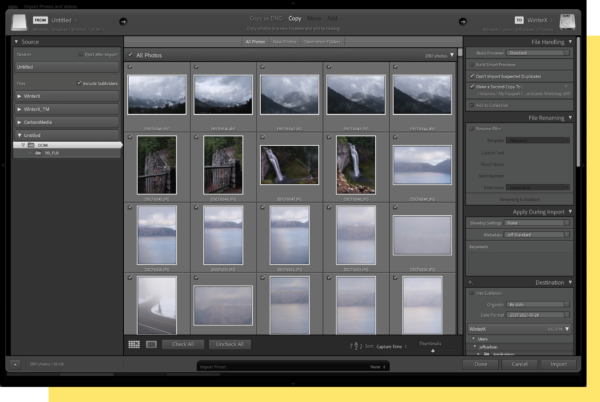Screen dimensions: 600x402
Task: Collapse the File Handling panel
Action: coord(570,42)
